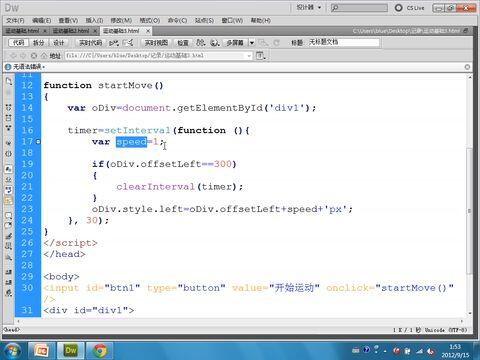The image size is (480, 360).
Task: Click the Chrome icon in the taskbar
Action: coord(100,350)
